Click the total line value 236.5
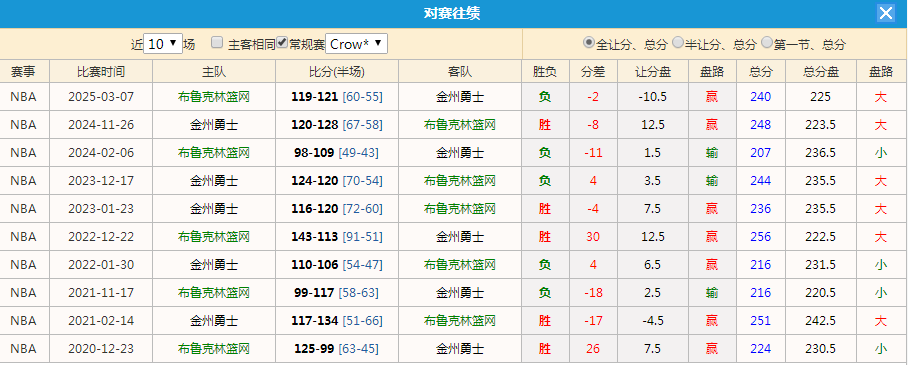The width and height of the screenshot is (908, 365). 820,153
